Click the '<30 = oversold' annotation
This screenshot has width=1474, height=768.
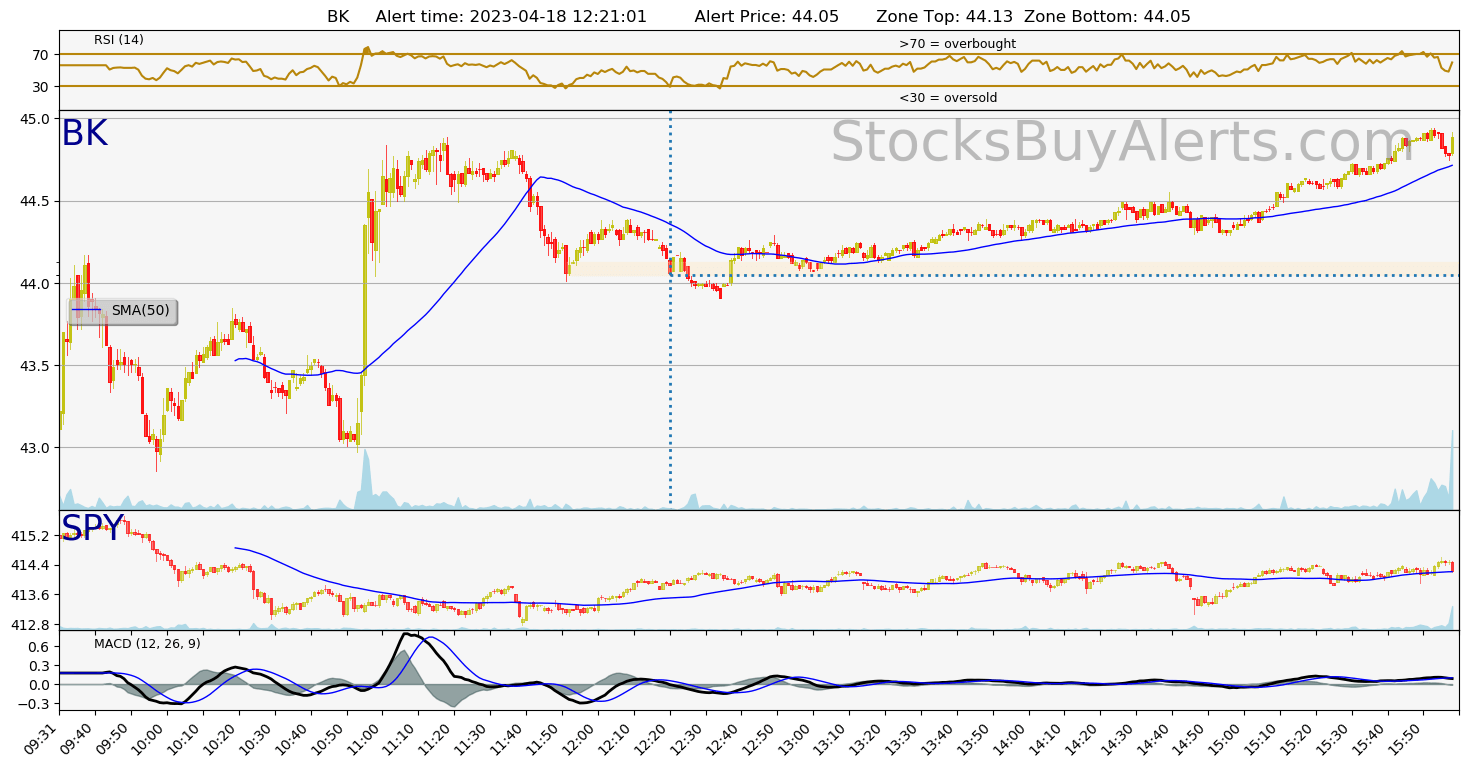pyautogui.click(x=948, y=98)
